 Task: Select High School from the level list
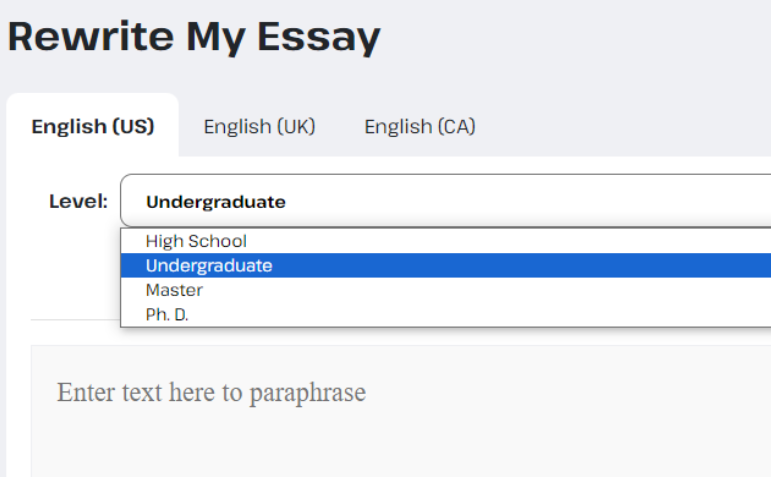[x=196, y=241]
